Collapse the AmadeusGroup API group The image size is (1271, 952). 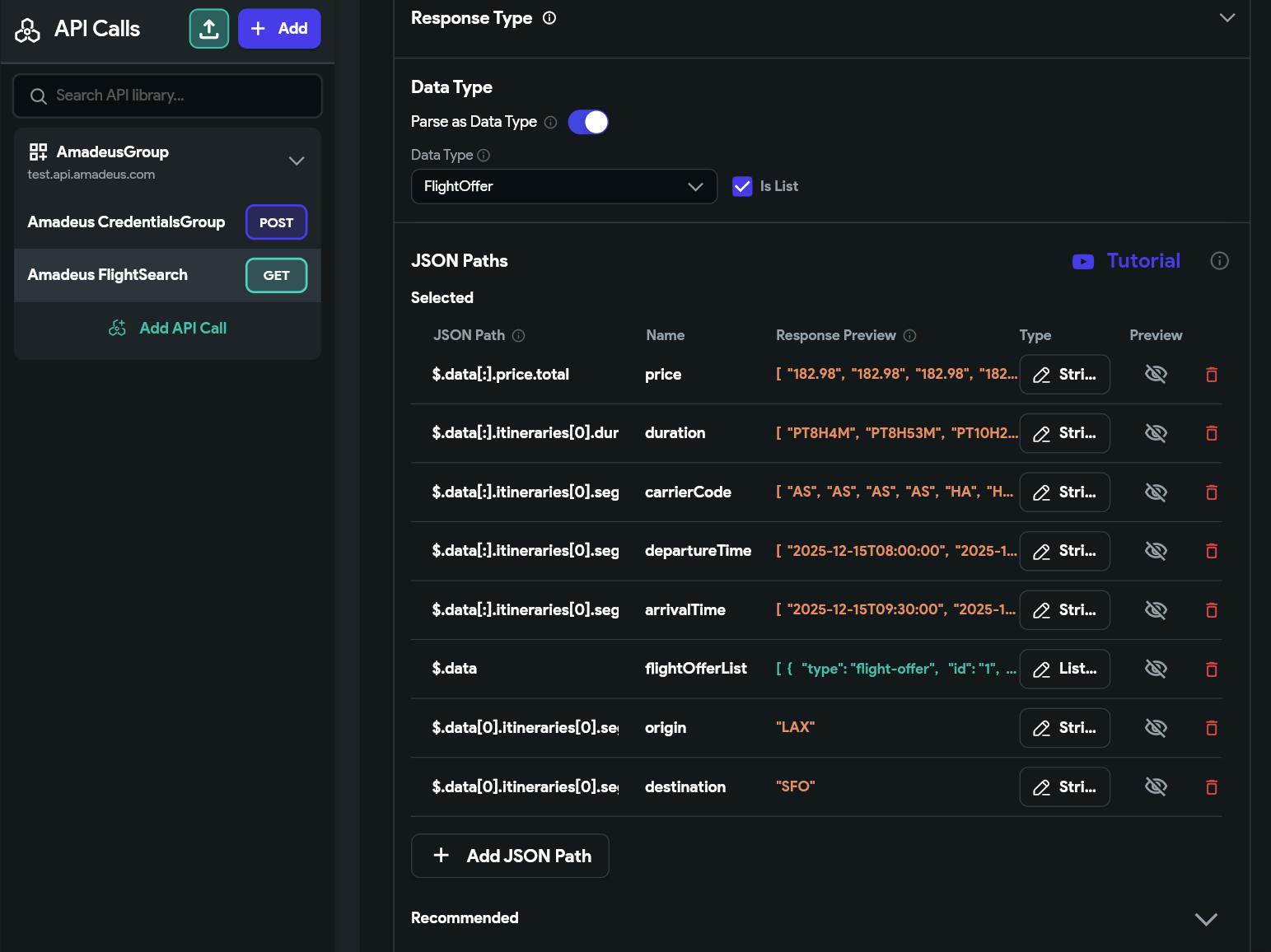tap(297, 161)
